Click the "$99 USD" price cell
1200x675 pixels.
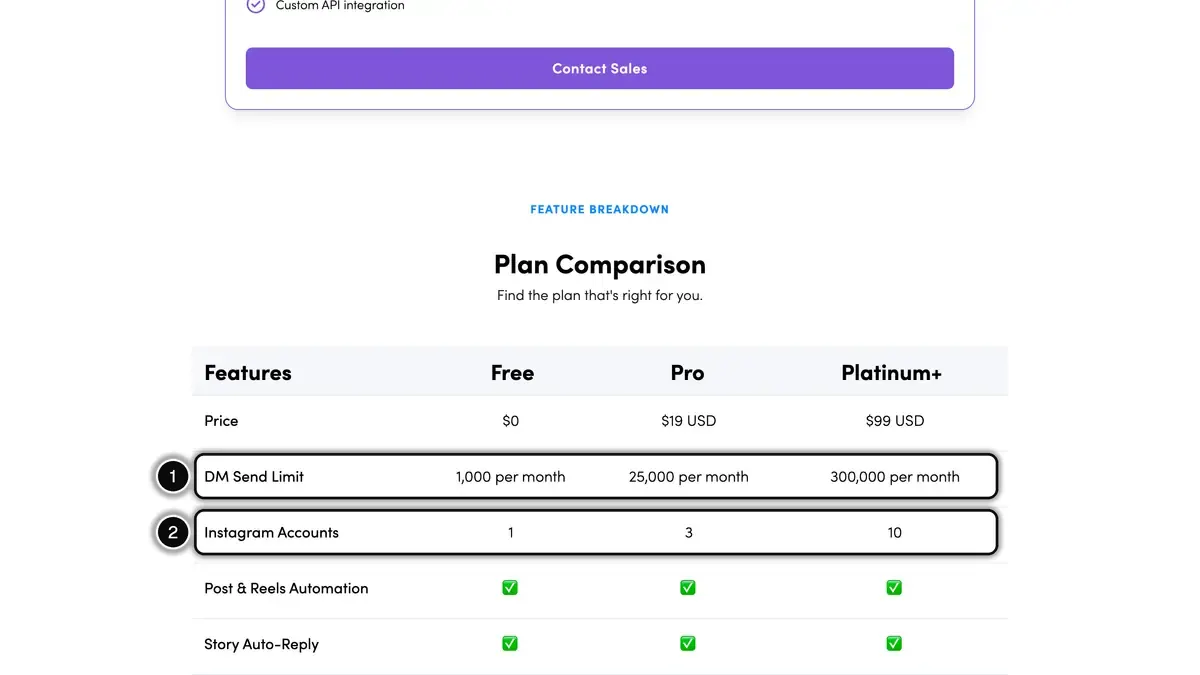(895, 421)
